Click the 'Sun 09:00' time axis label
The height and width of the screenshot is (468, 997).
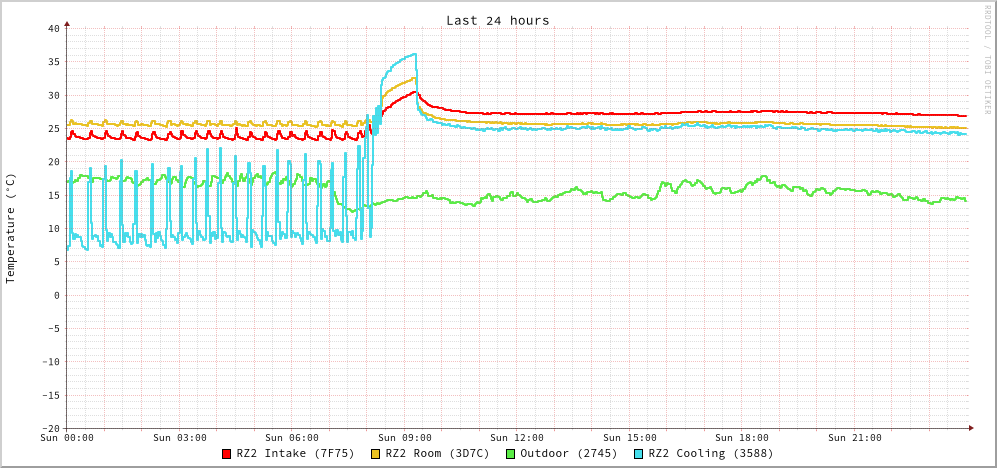405,438
